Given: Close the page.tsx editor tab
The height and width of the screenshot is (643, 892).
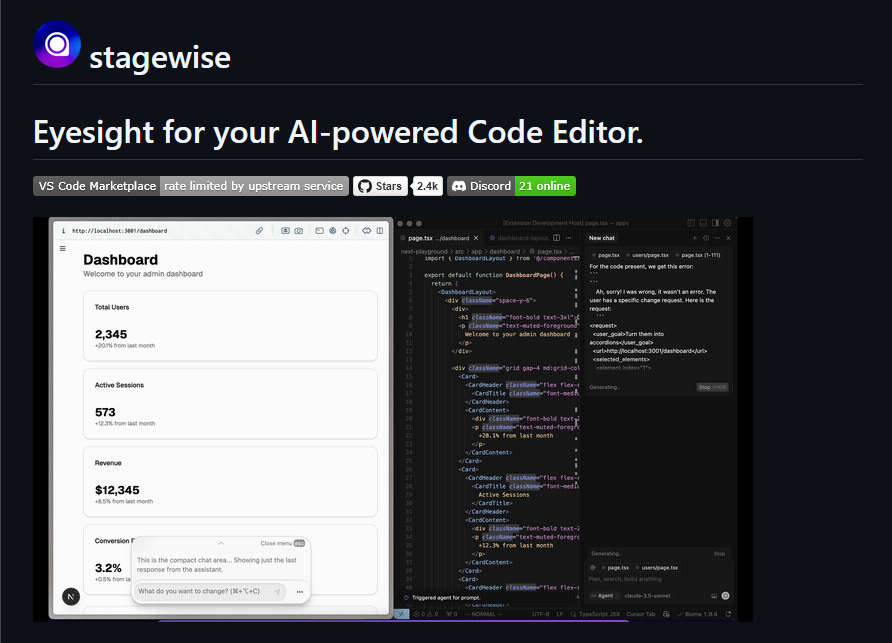Looking at the screenshot, I should coord(476,238).
